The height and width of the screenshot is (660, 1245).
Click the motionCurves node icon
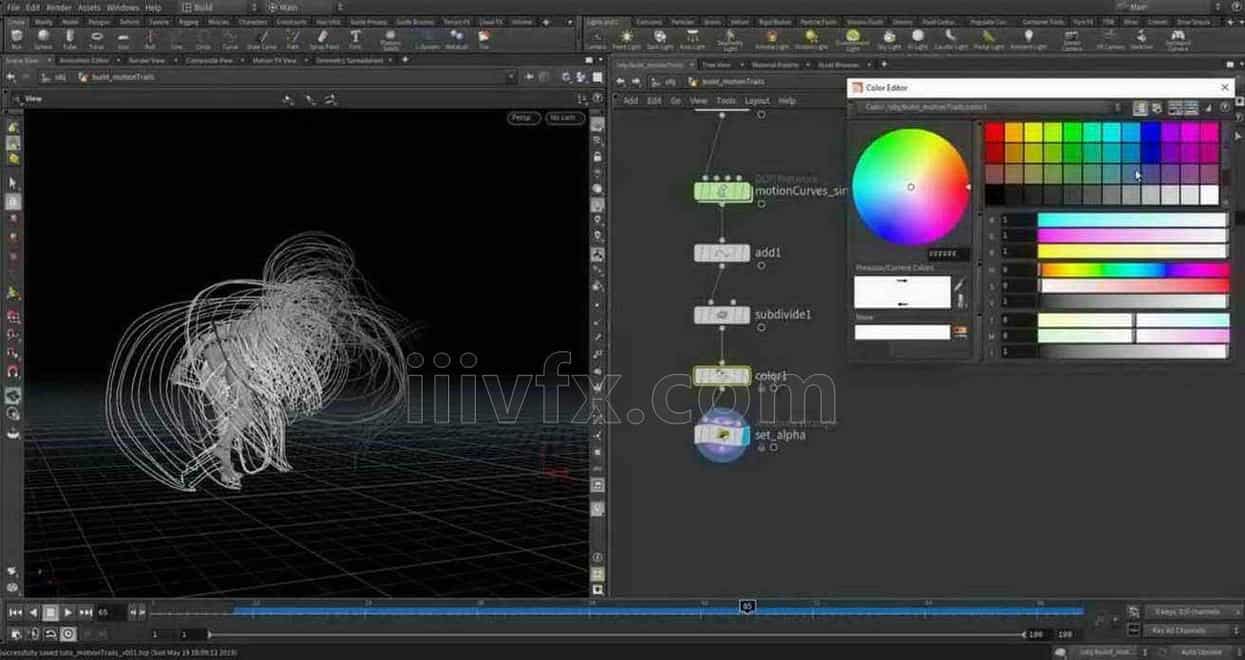pos(722,190)
